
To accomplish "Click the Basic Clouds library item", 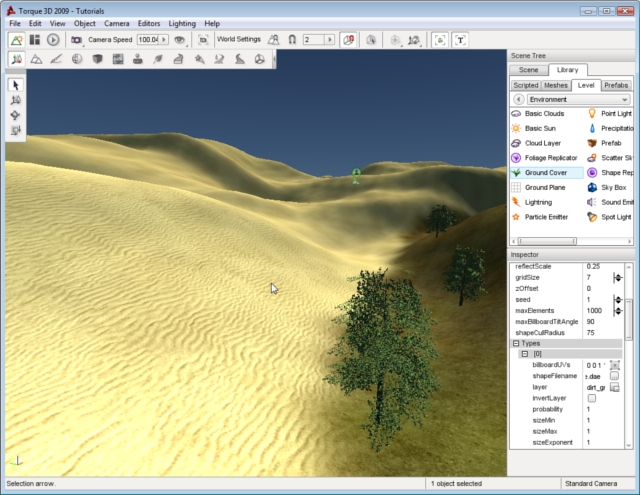I will (544, 114).
